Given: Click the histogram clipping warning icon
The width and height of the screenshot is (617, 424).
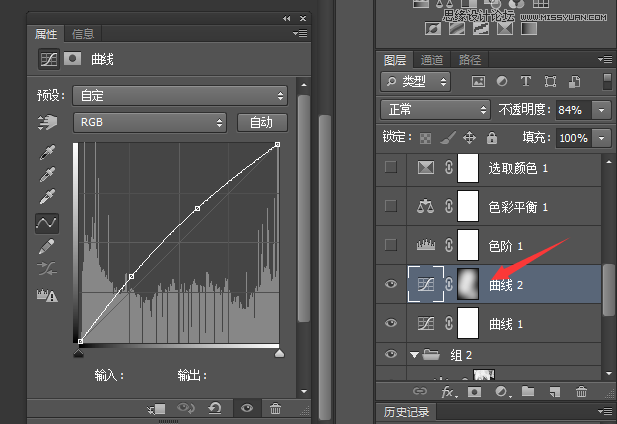Looking at the screenshot, I should [47, 295].
